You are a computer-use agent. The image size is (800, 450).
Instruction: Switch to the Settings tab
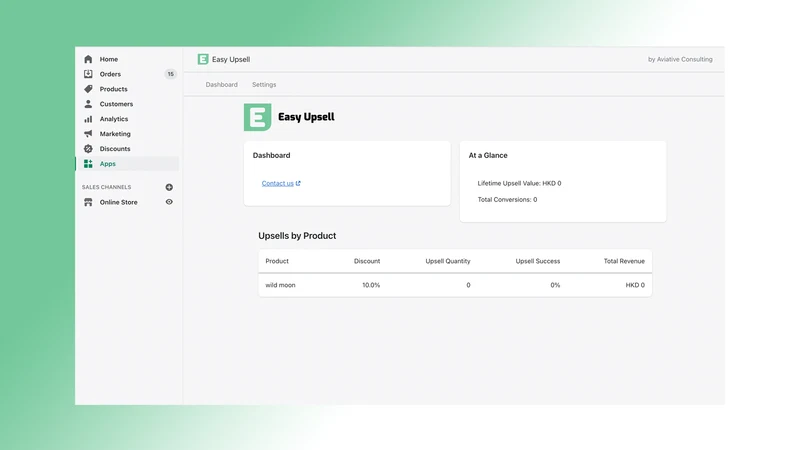coord(264,85)
